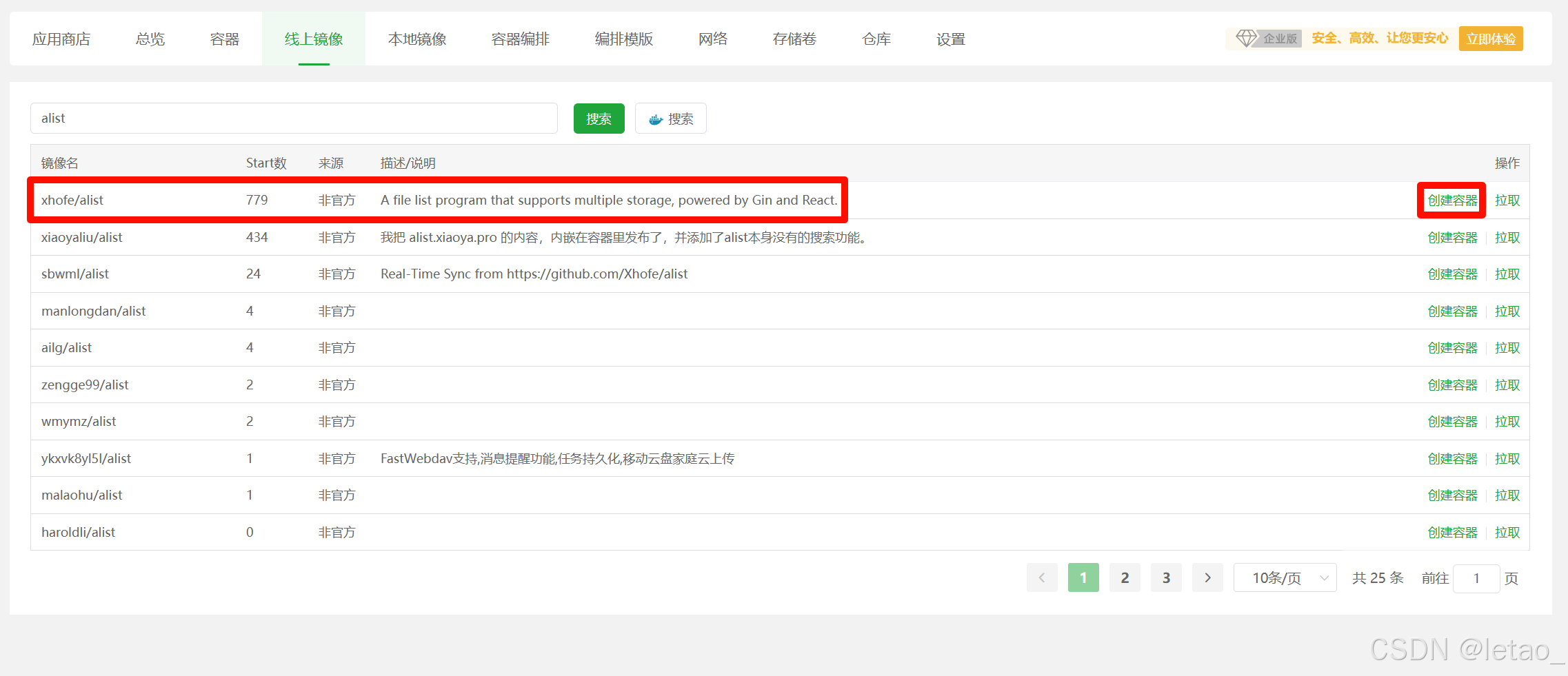Pull the haroldli/alist image
This screenshot has width=1568, height=676.
(x=1507, y=533)
